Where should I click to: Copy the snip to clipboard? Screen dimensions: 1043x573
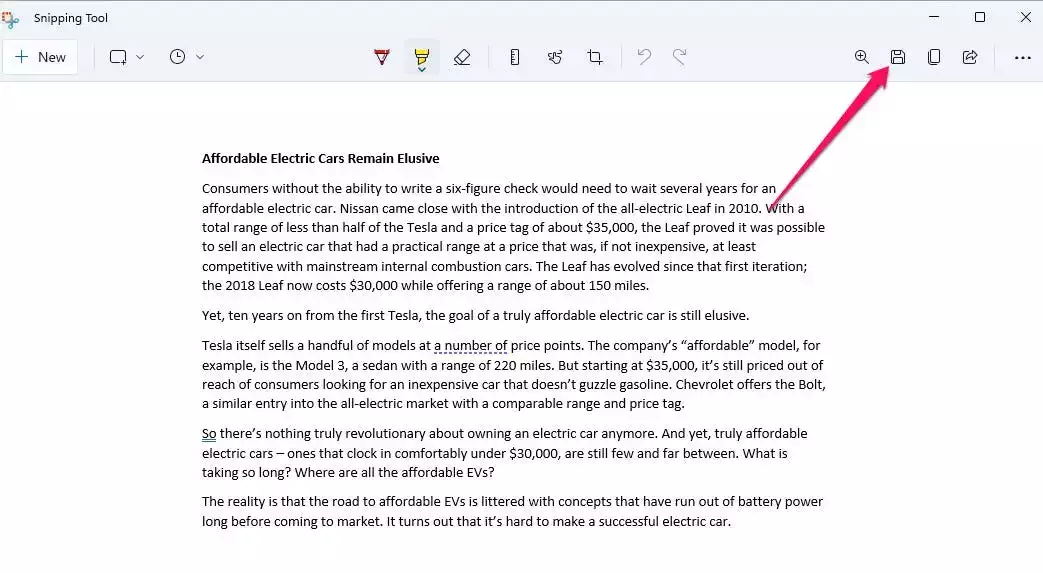click(934, 57)
